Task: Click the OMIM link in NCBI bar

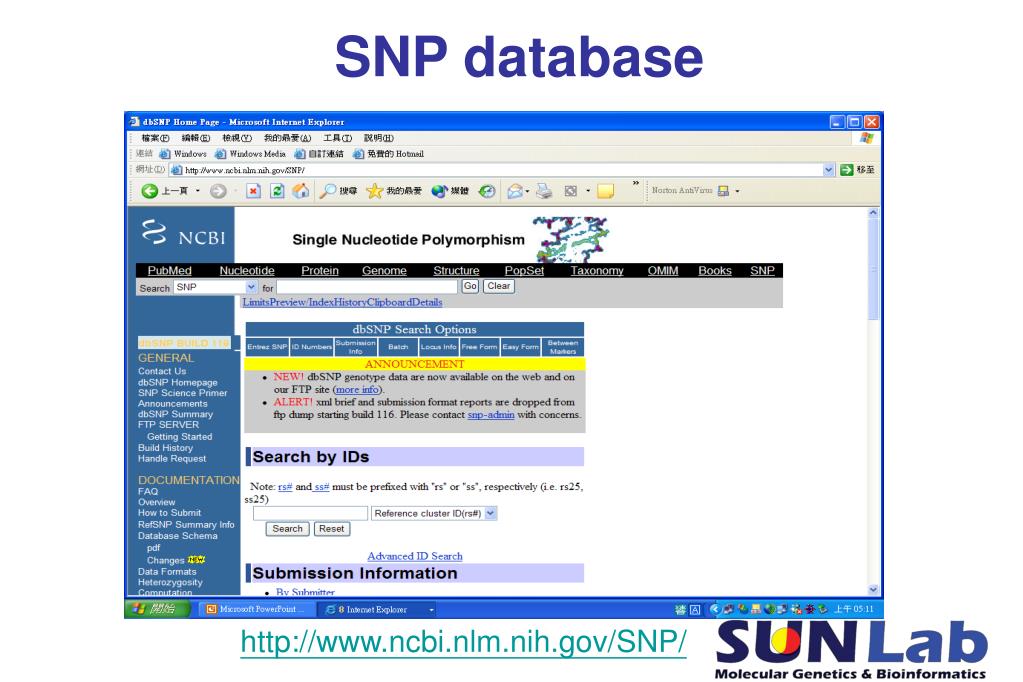Action: click(663, 271)
